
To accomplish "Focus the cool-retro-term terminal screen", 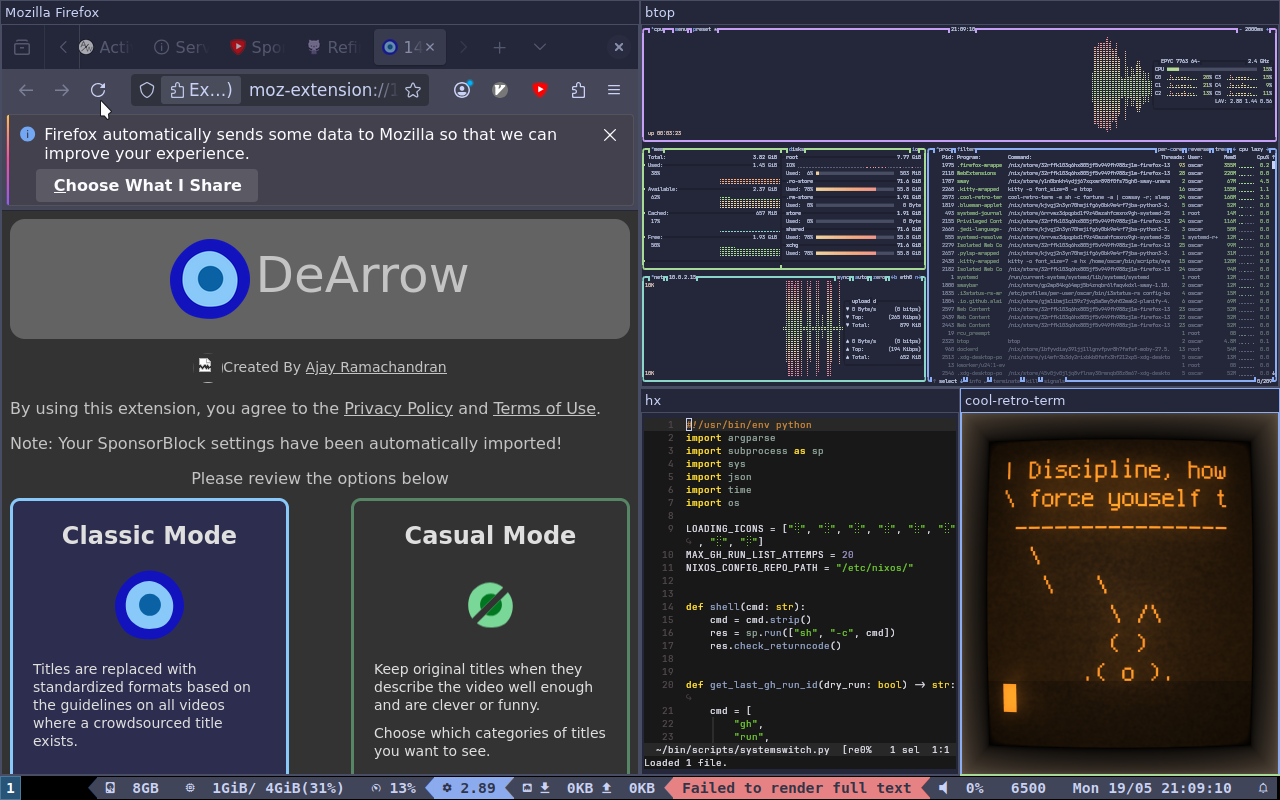I will tap(1119, 594).
